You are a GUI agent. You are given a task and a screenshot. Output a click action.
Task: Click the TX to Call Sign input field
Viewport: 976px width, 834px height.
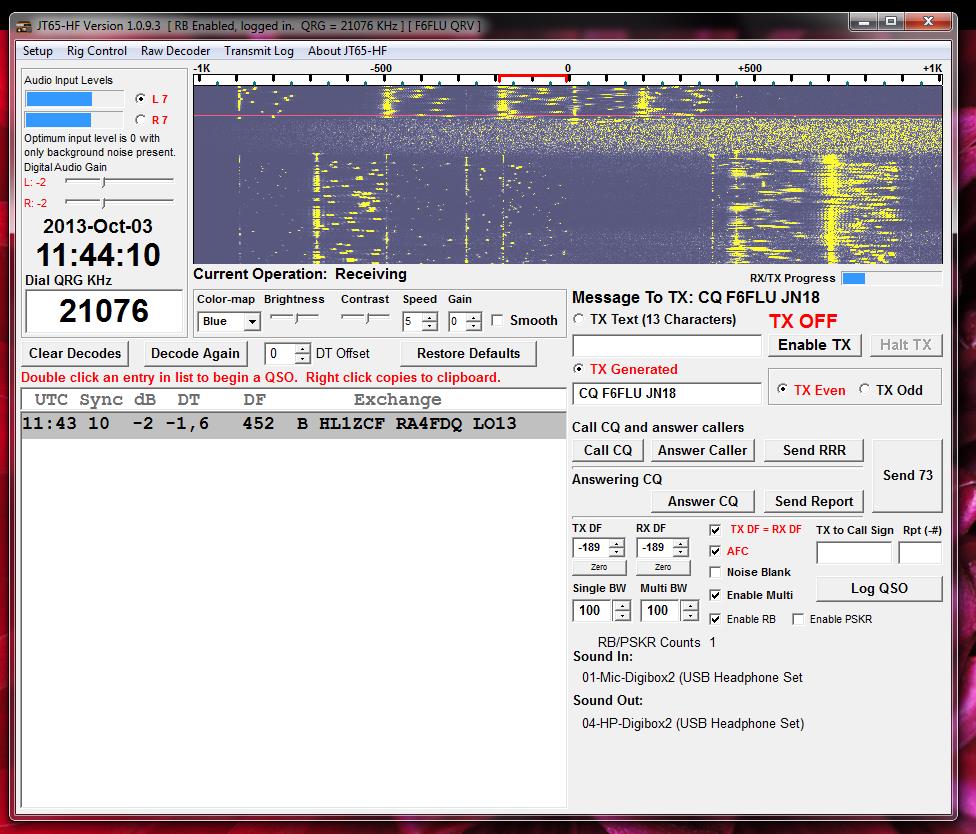854,552
